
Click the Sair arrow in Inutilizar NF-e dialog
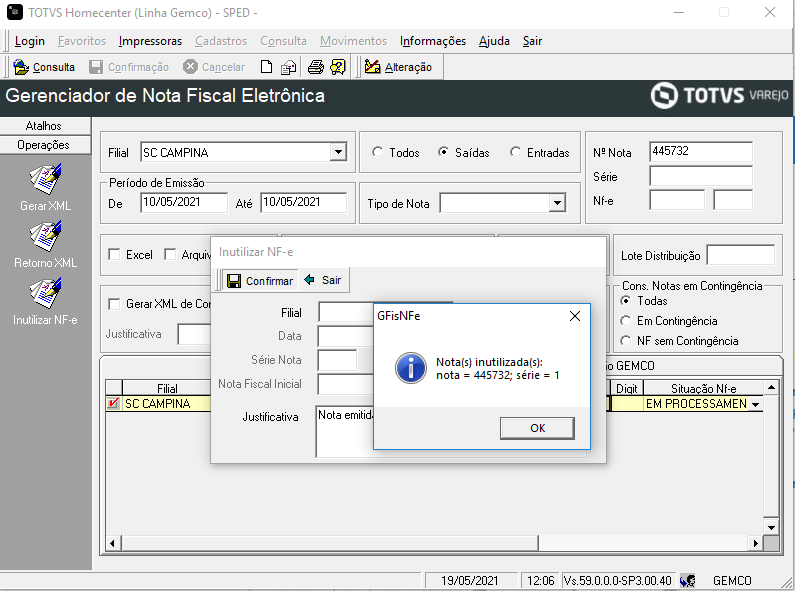[x=323, y=280]
